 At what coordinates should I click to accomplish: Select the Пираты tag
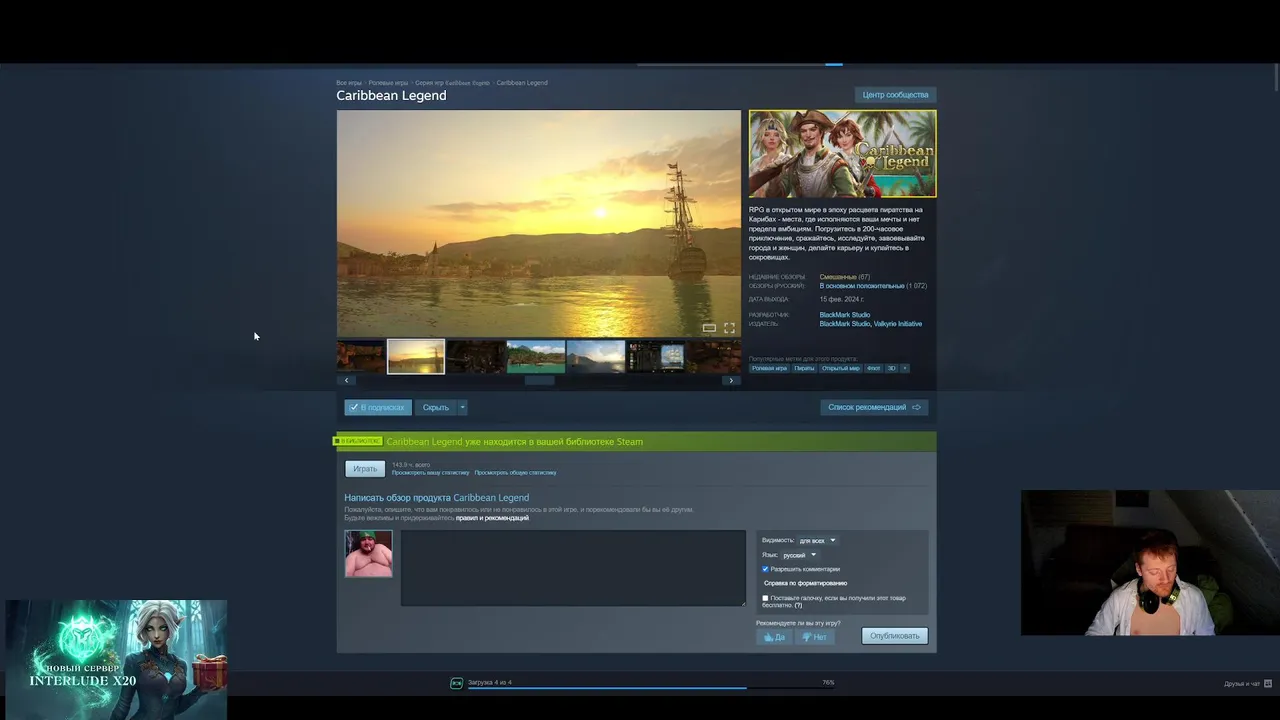click(x=804, y=368)
